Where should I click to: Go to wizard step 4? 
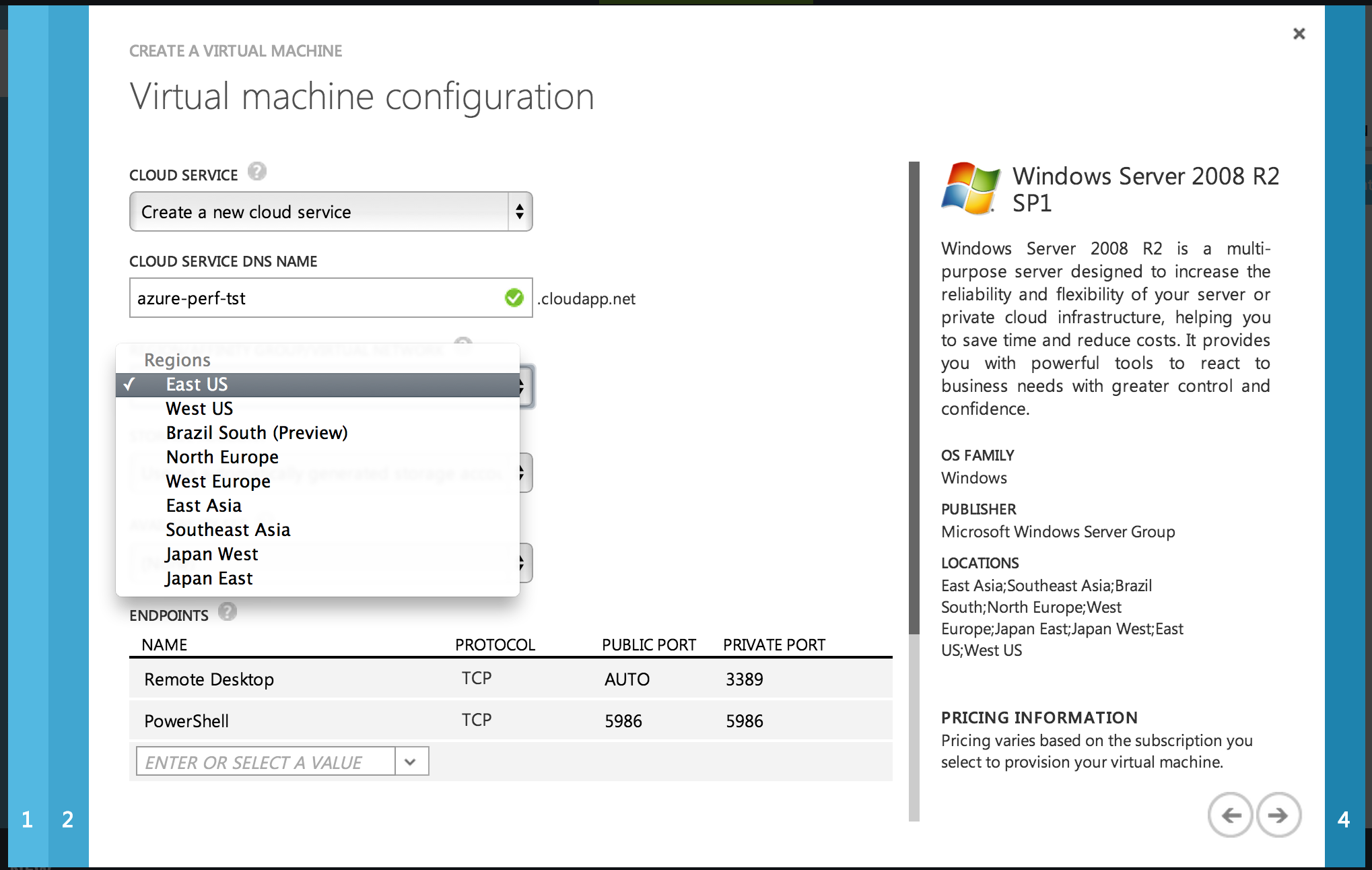point(1343,819)
